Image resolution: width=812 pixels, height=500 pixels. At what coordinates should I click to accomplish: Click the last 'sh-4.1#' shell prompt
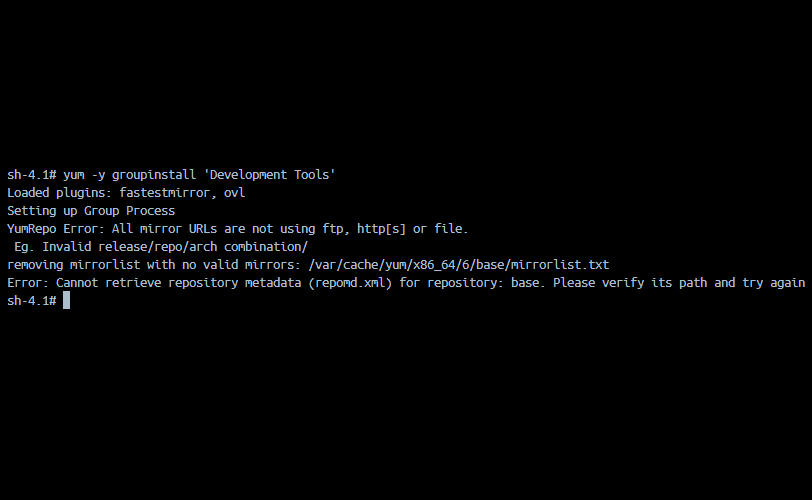coord(32,301)
